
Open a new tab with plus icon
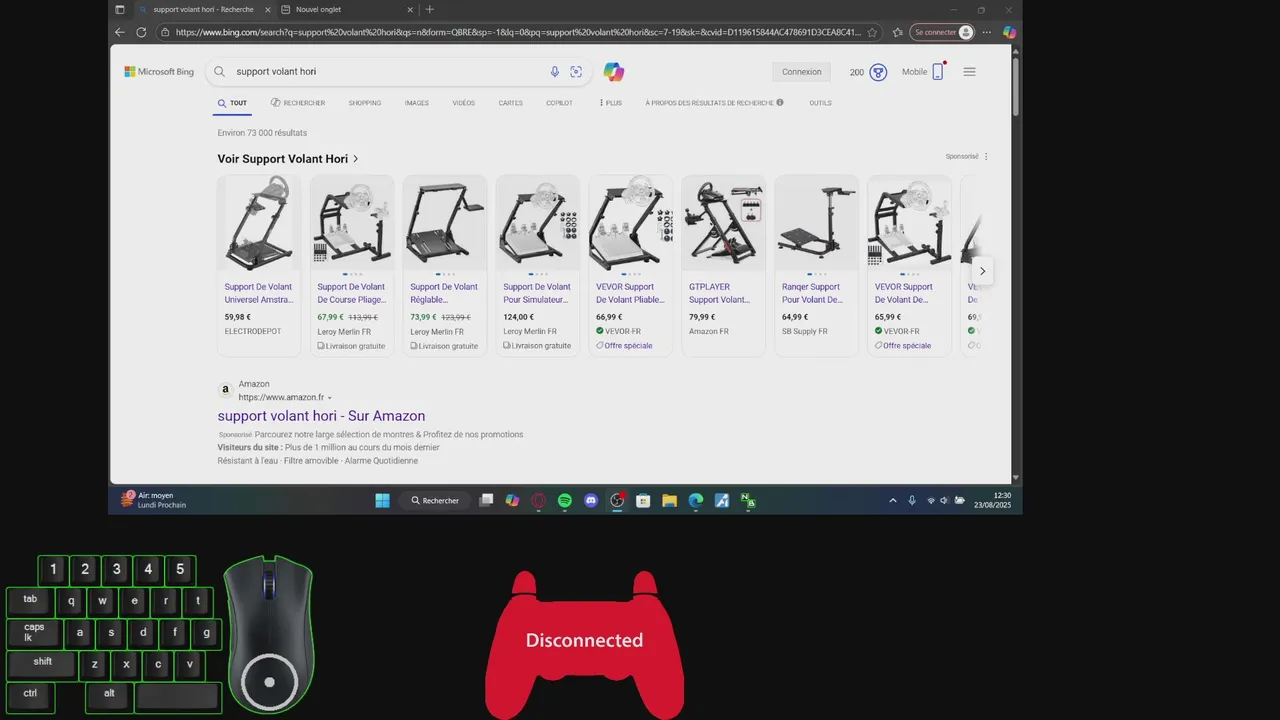click(x=430, y=9)
